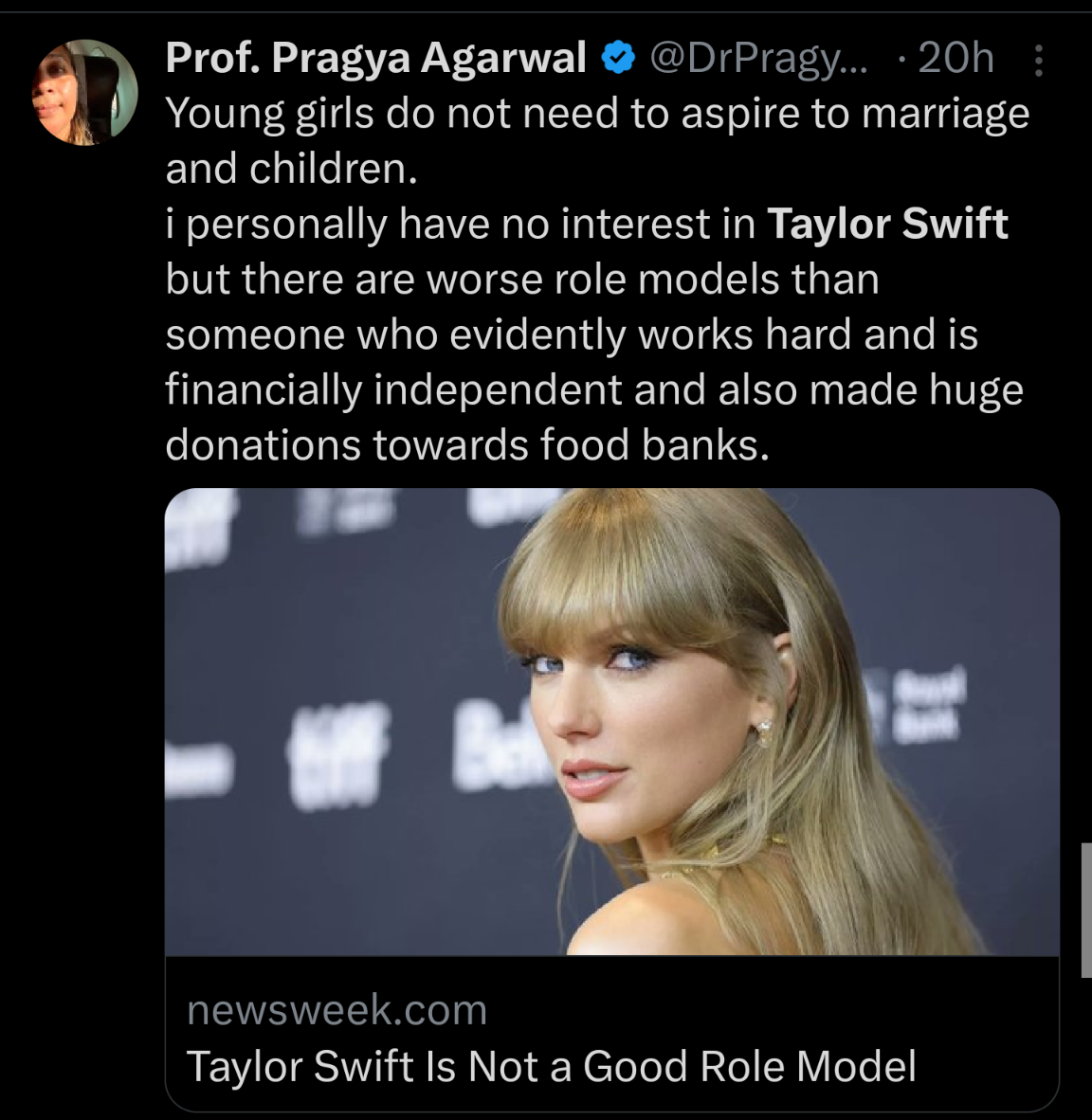This screenshot has height=1120, width=1092.
Task: Open Pragya Agarwal's profile avatar
Action: (86, 92)
